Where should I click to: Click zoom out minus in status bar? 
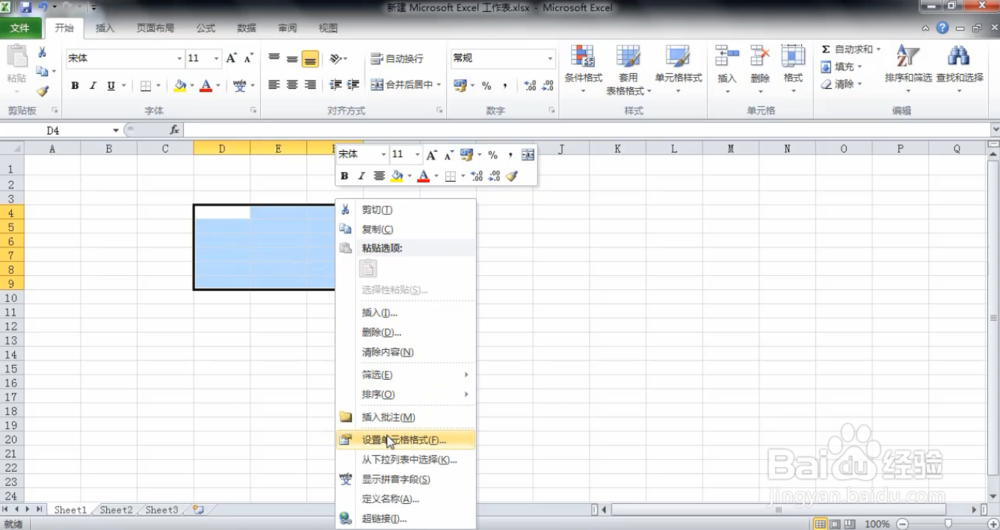tap(902, 524)
